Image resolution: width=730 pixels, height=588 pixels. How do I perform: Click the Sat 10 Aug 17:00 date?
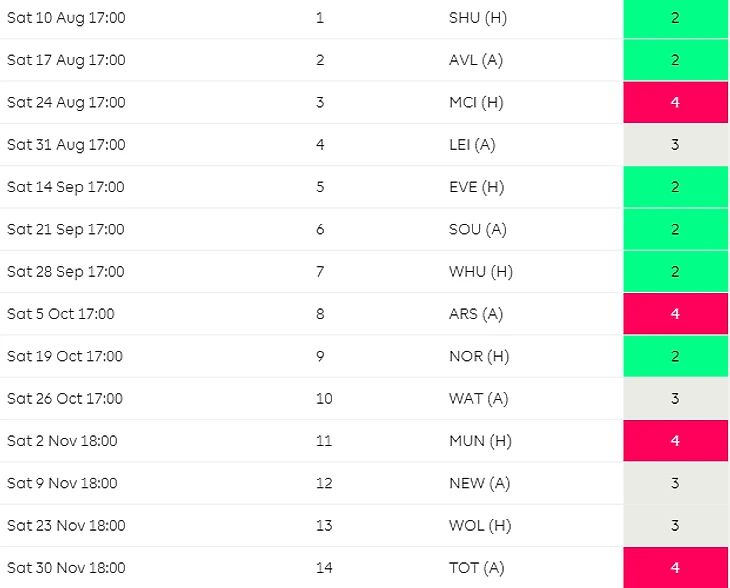click(x=66, y=18)
